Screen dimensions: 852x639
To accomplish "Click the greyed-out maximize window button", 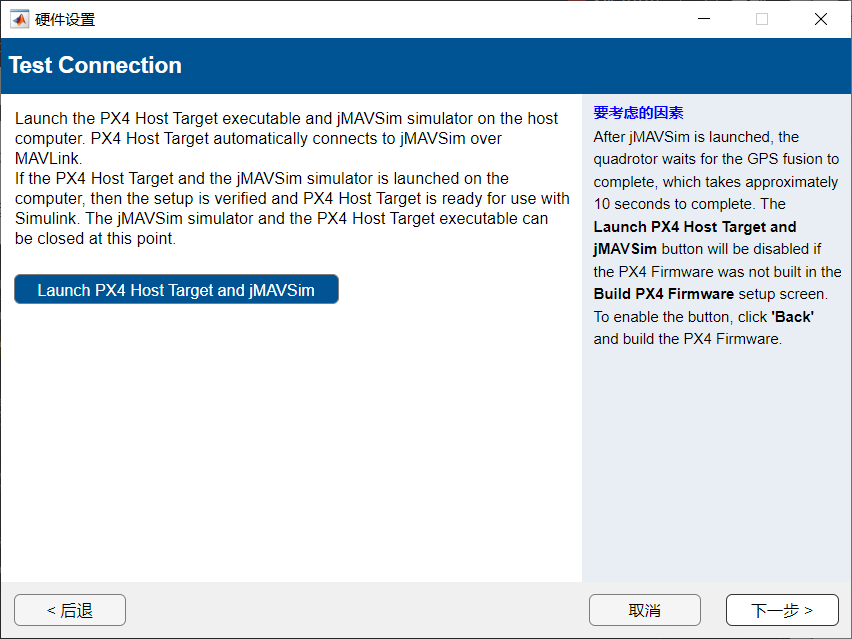I will 762,19.
